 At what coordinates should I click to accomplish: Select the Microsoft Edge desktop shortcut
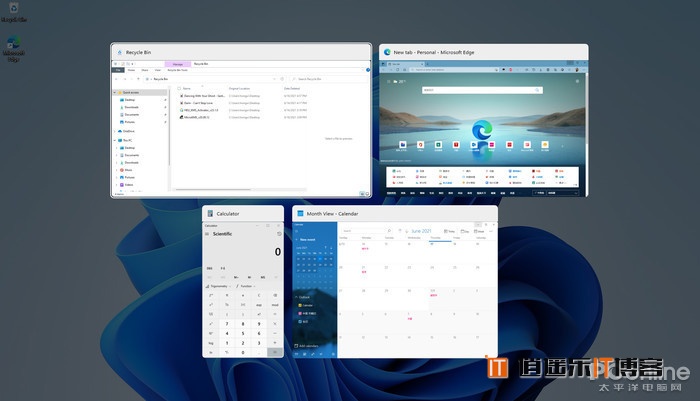coord(13,49)
